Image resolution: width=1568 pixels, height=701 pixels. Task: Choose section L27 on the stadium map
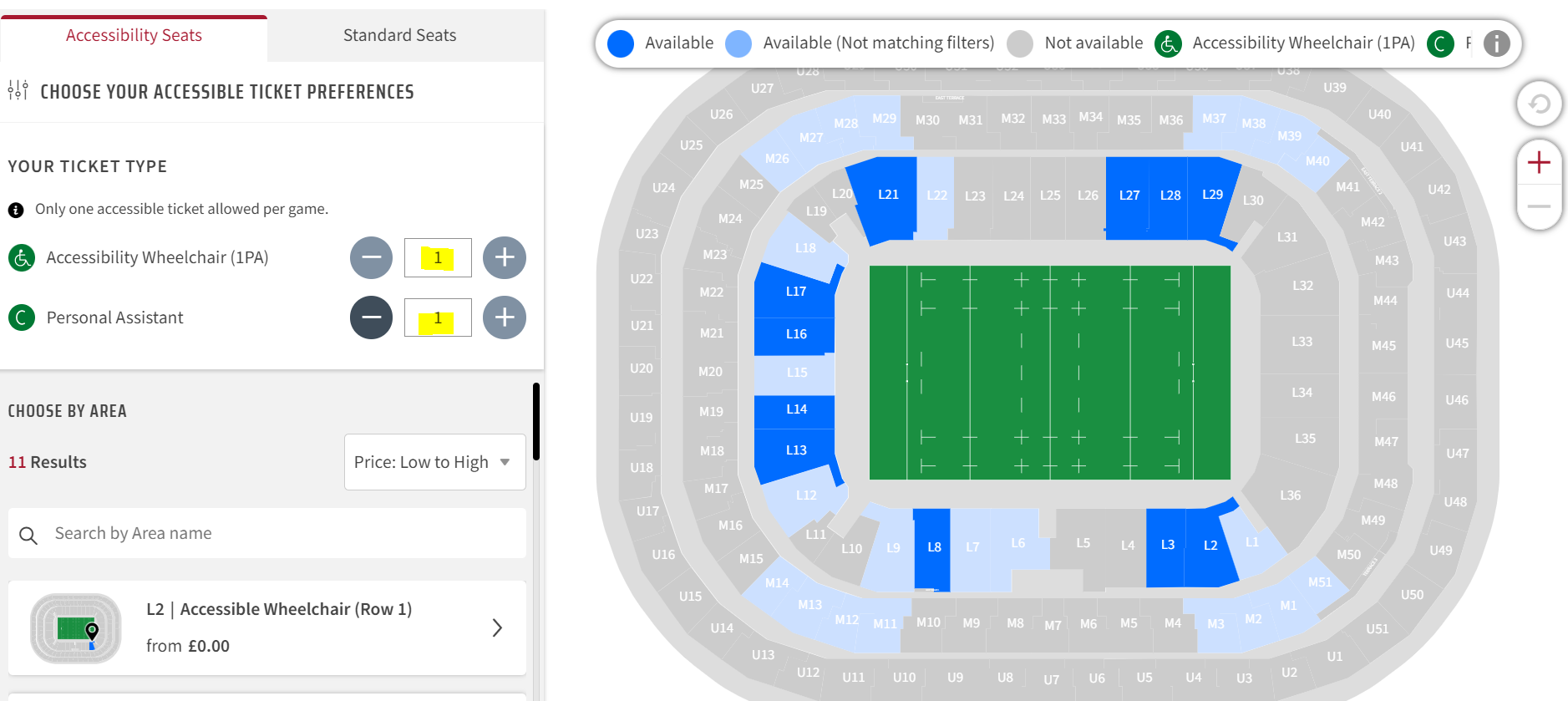pos(1129,196)
